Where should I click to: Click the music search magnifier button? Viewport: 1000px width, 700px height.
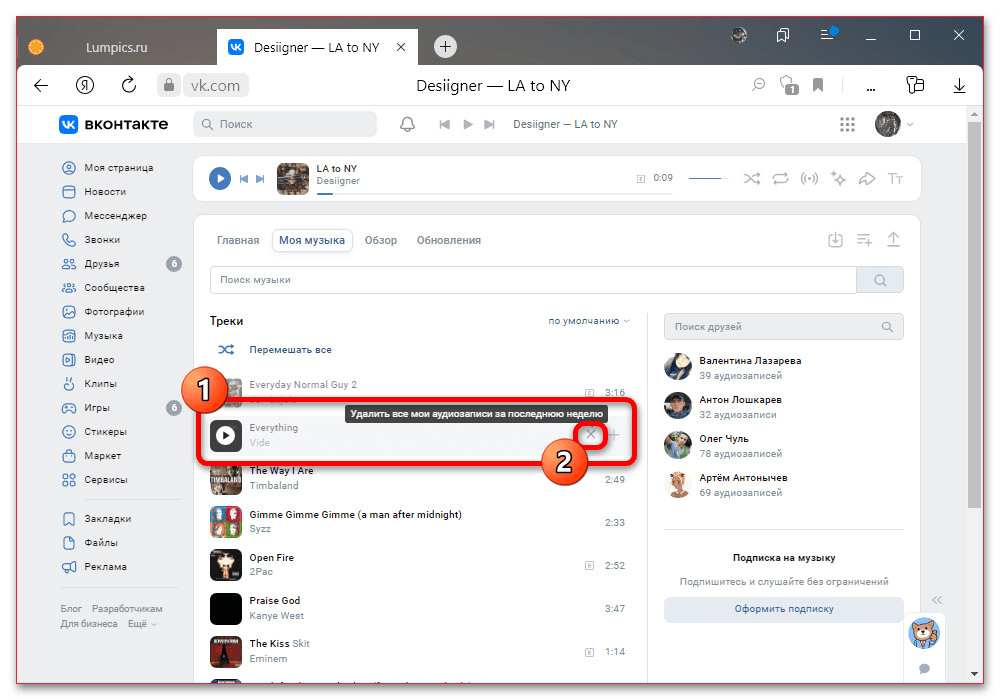pyautogui.click(x=880, y=280)
